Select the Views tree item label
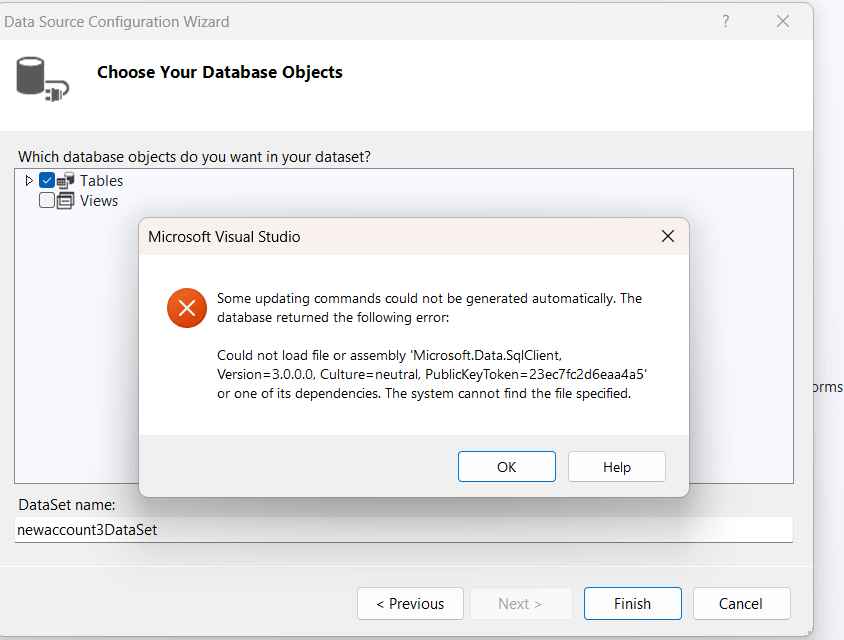Image resolution: width=844 pixels, height=640 pixels. 98,200
